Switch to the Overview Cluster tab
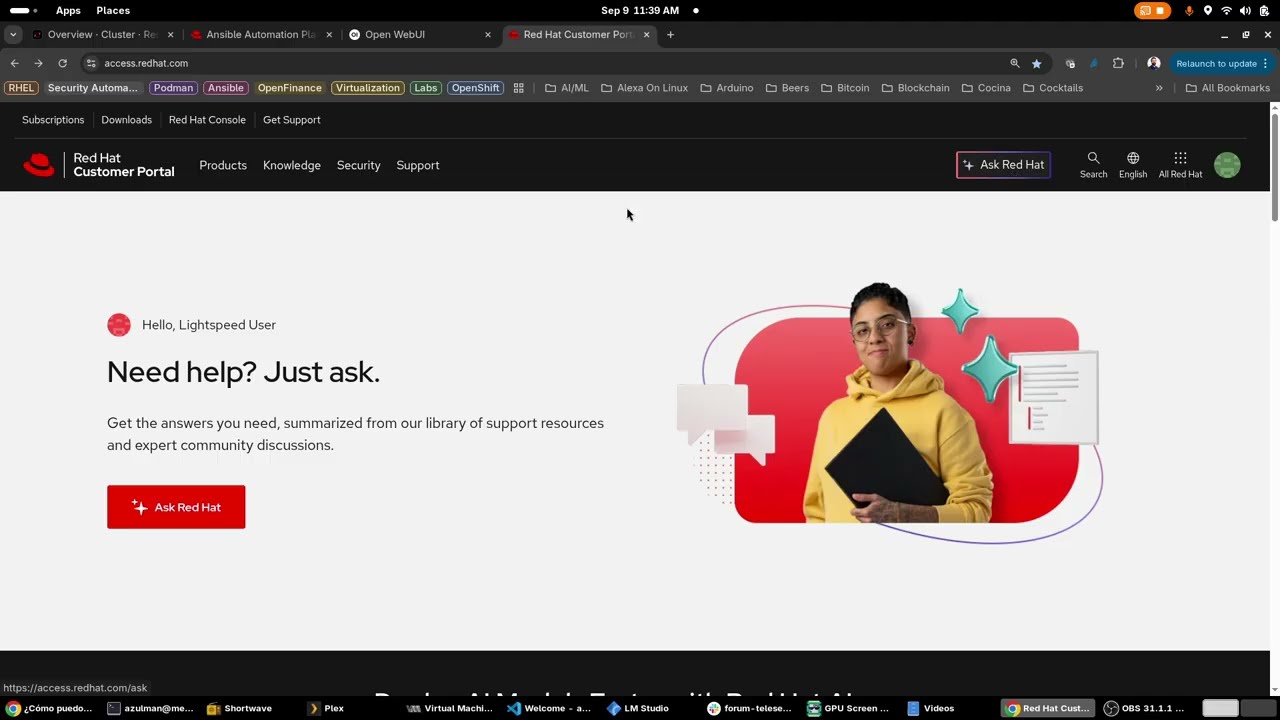Screen dimensions: 1280x720 102,34
